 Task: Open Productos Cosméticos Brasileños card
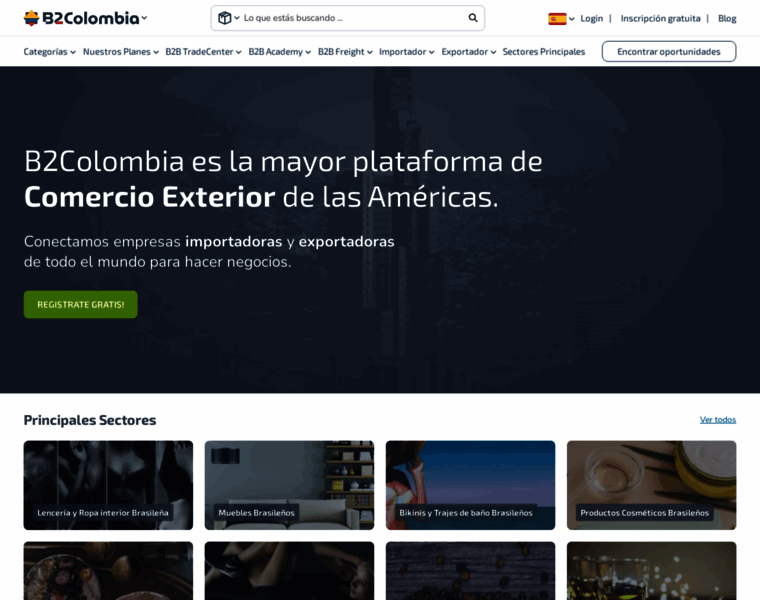(651, 485)
